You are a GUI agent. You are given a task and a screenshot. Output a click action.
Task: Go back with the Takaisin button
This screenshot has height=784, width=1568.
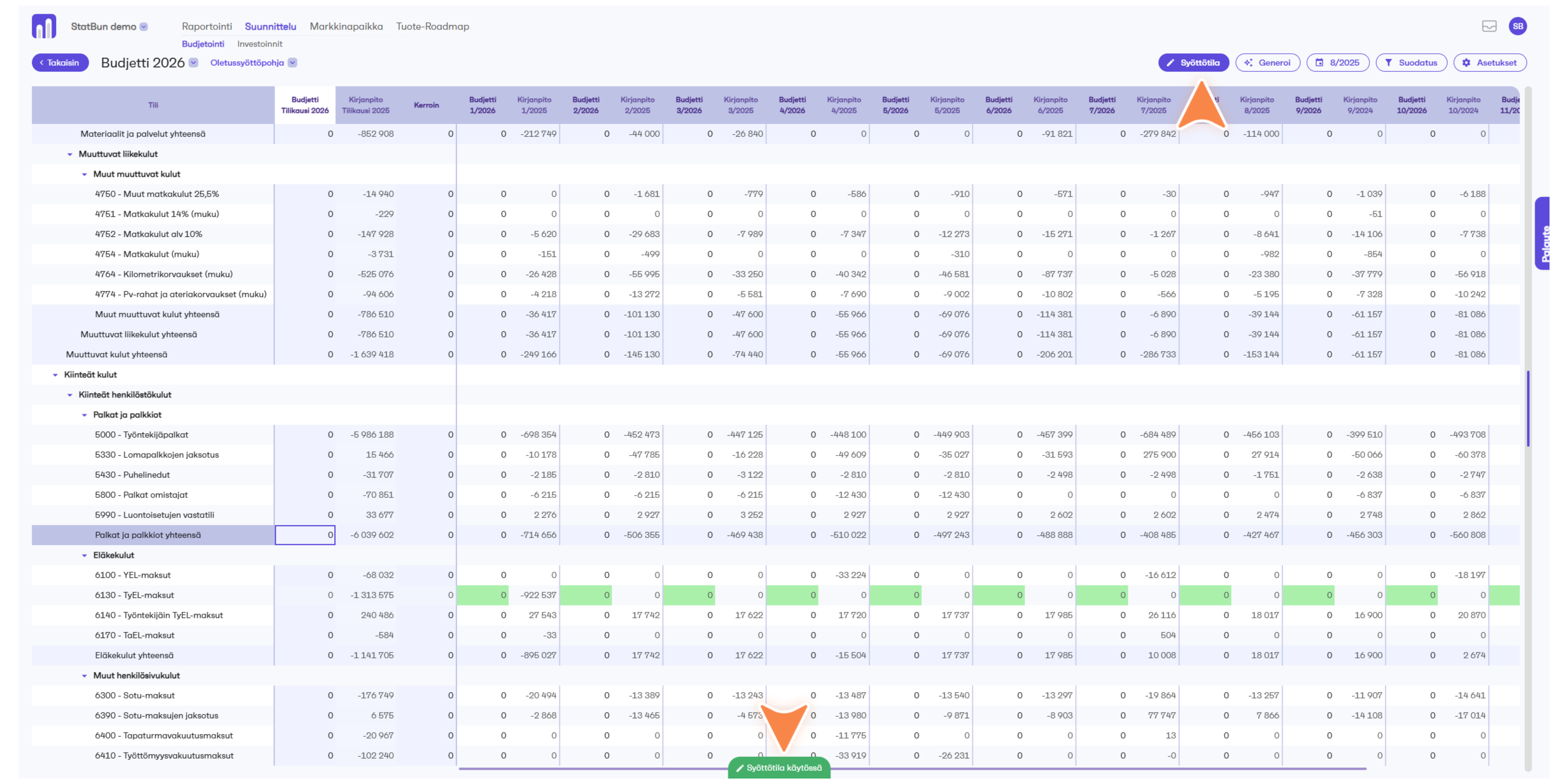(x=60, y=63)
